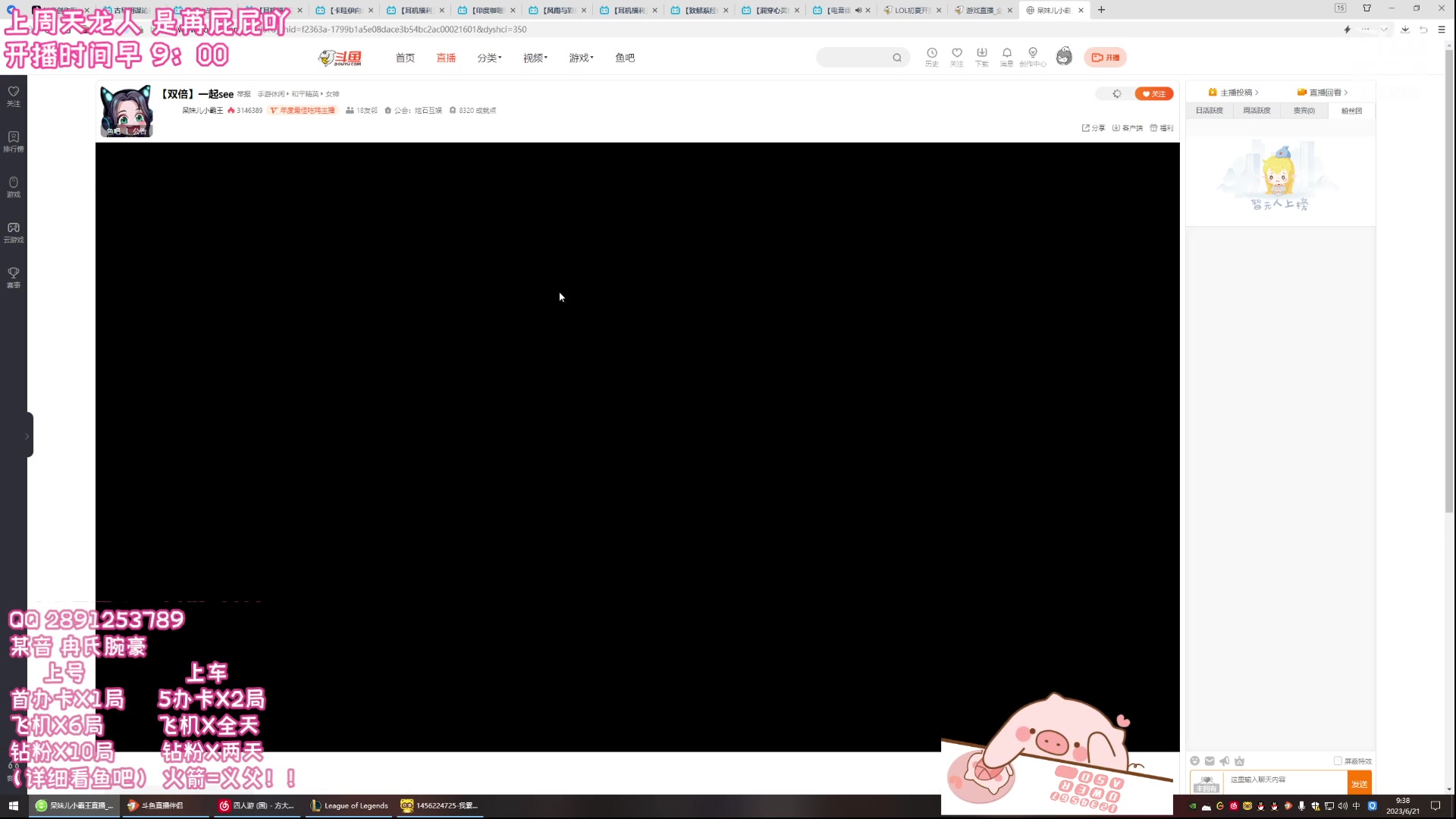Viewport: 1456px width, 819px height.
Task: Open the 创作中心 lightbulb icon
Action: click(x=1033, y=57)
